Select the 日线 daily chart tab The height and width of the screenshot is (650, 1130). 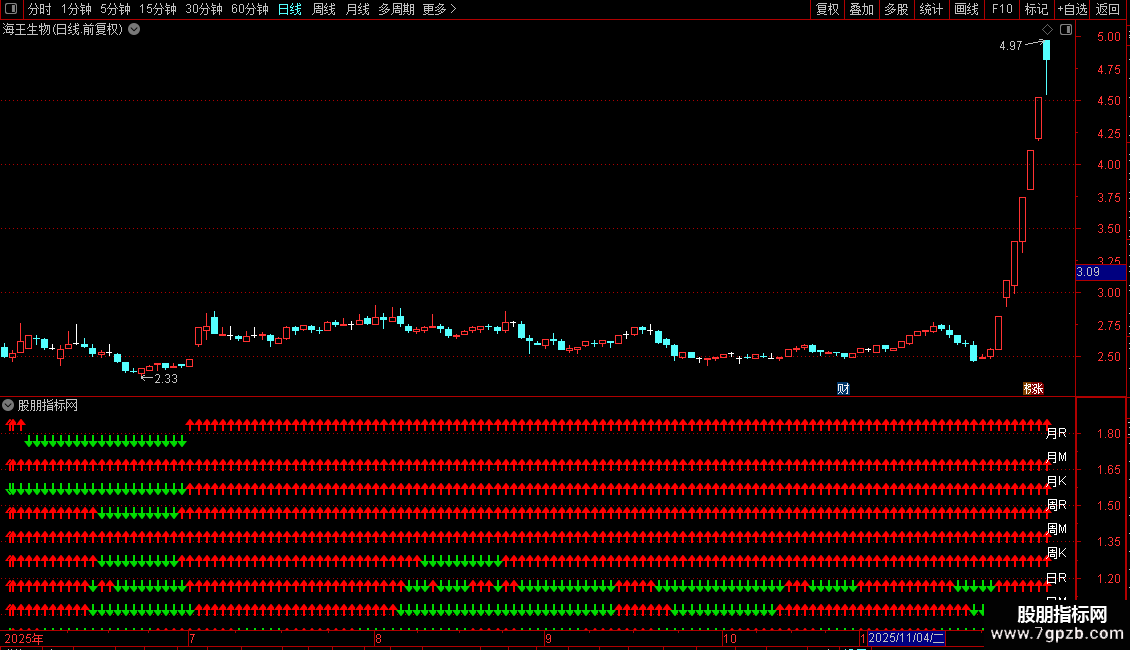[290, 9]
